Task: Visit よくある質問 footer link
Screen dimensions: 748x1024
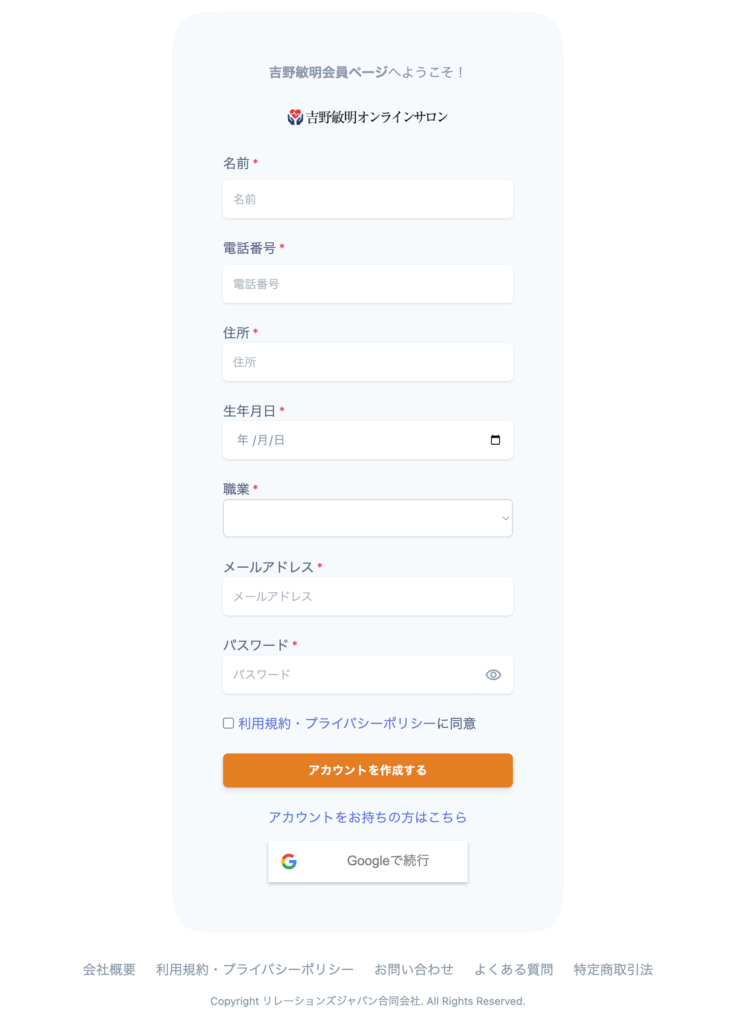Action: 514,969
